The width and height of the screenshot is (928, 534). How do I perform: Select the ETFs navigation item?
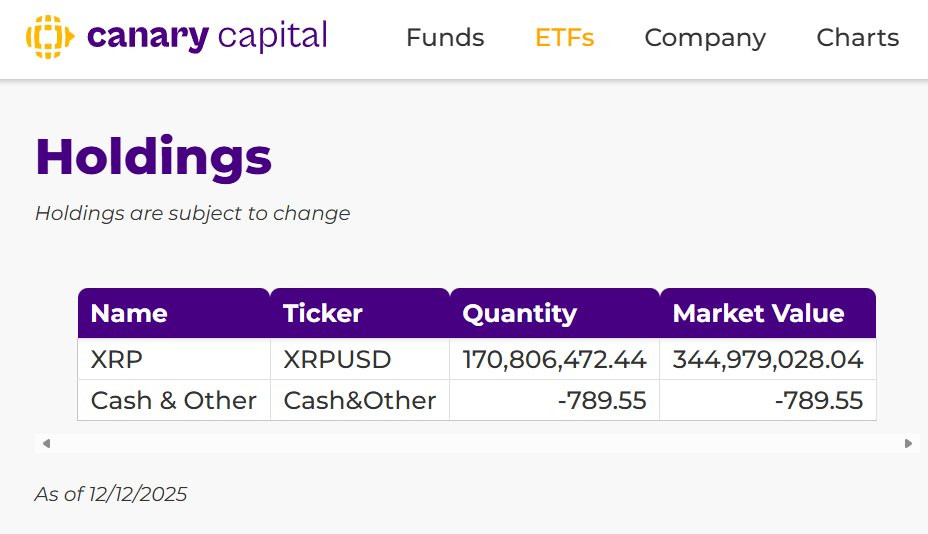click(x=564, y=38)
